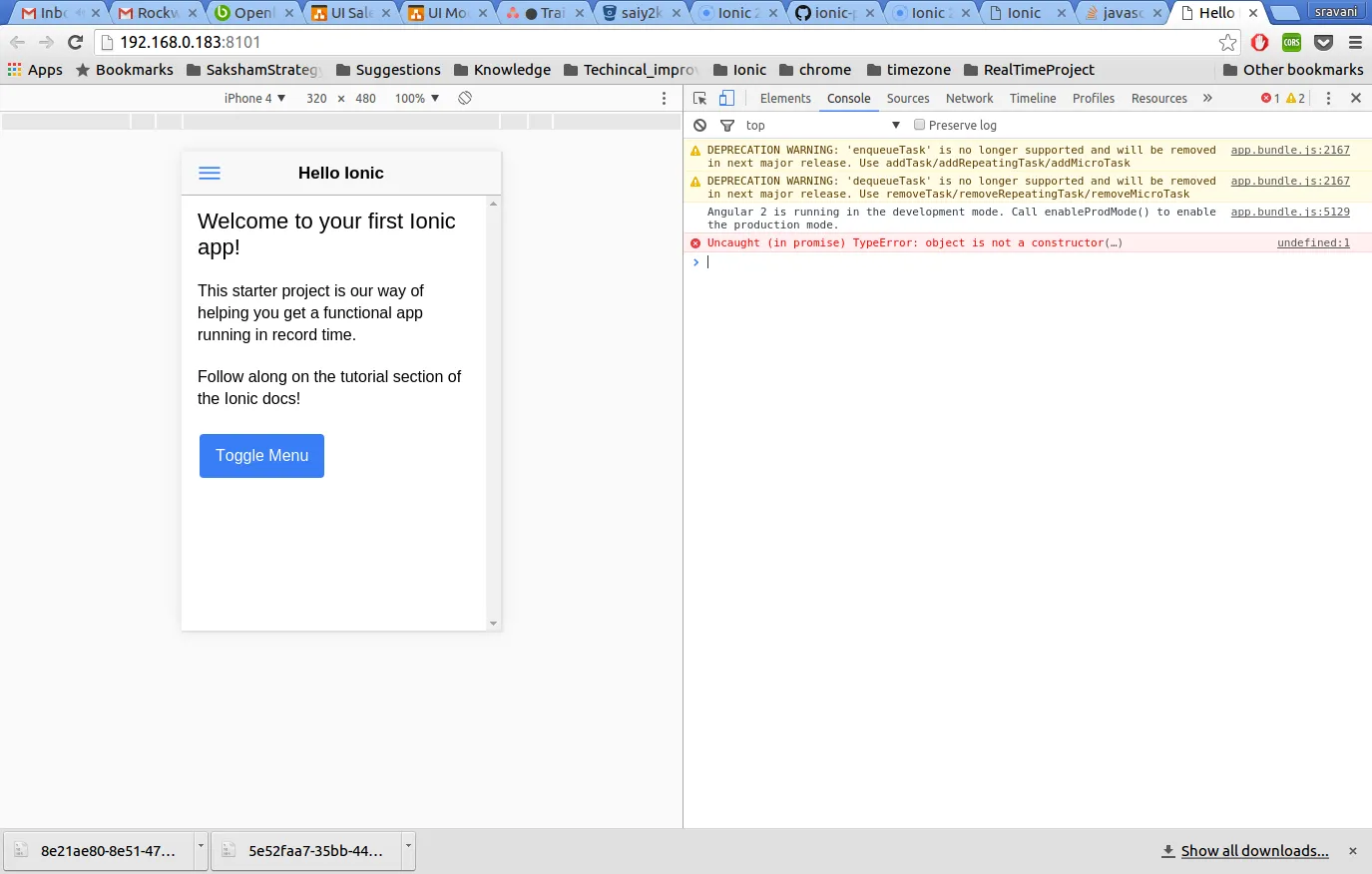
Task: Open the SakshamStrateg bookmark folder
Action: tap(253, 70)
